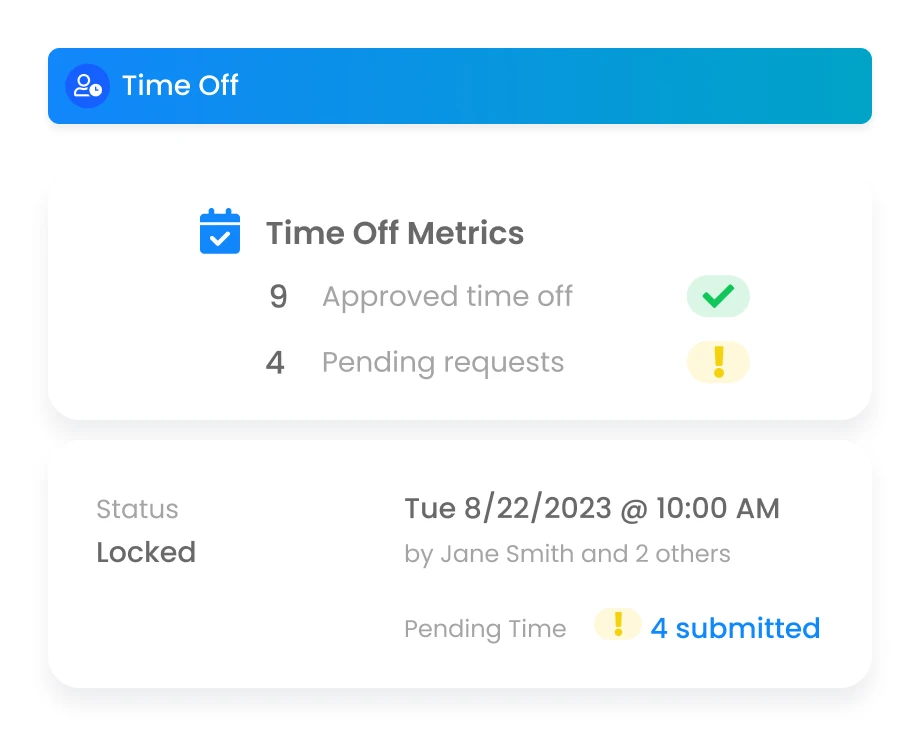The height and width of the screenshot is (736, 920).
Task: Click the yellow exclamation badge beside Pending requests
Action: coord(718,362)
